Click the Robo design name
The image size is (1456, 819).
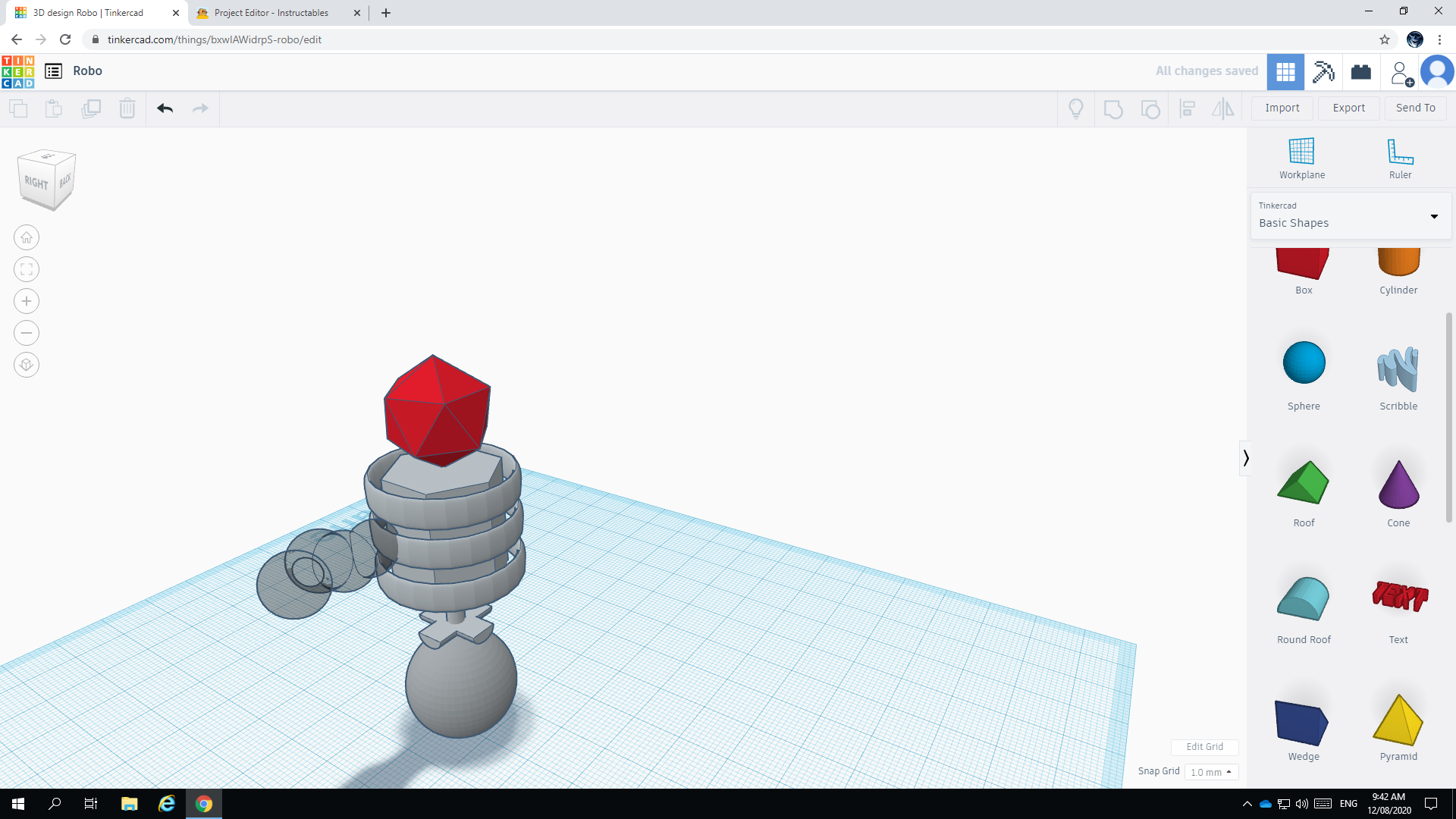point(87,71)
